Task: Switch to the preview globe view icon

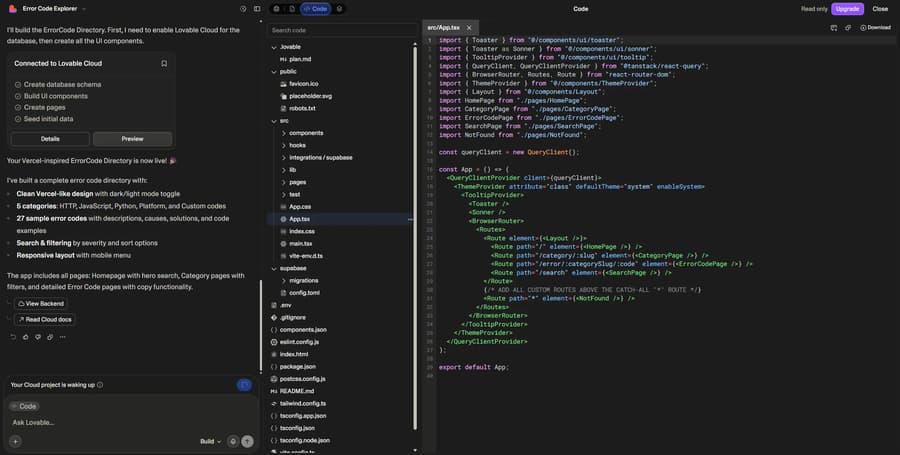Action: (x=277, y=9)
